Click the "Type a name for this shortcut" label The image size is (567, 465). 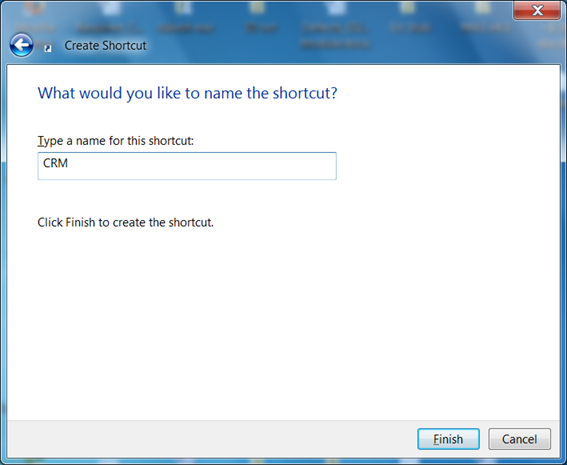(x=116, y=141)
